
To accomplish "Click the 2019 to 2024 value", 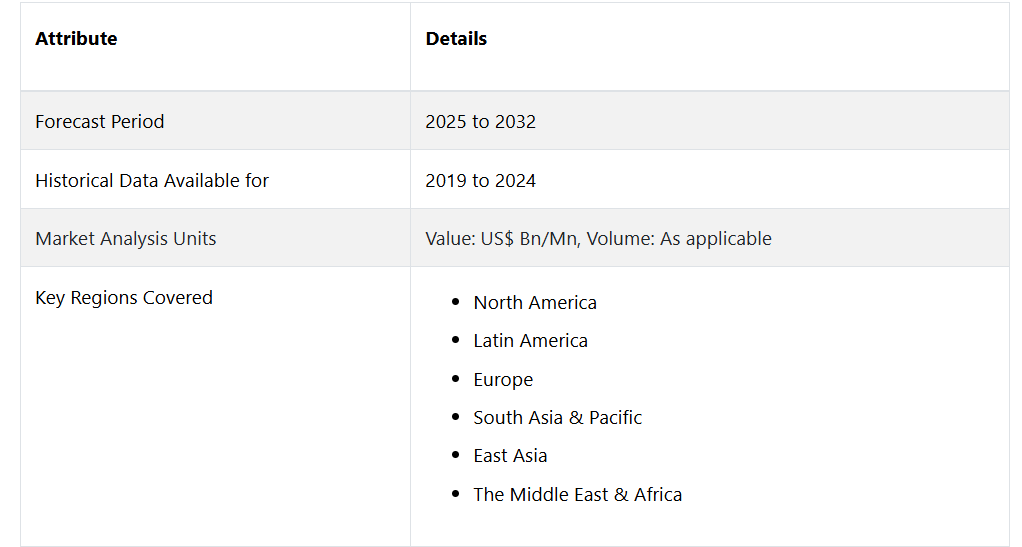I will (x=480, y=180).
